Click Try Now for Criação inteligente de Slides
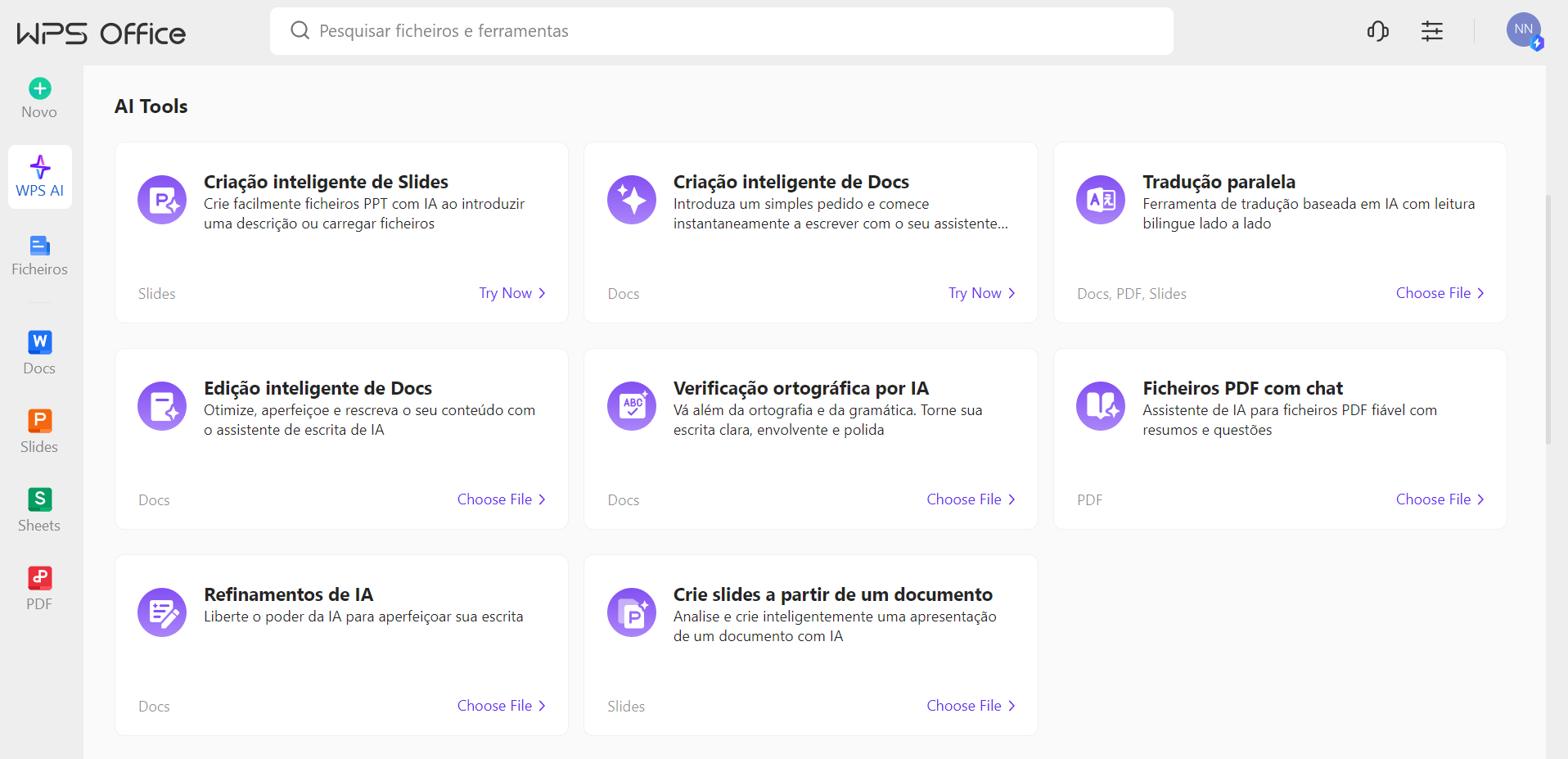The image size is (1568, 759). (512, 293)
